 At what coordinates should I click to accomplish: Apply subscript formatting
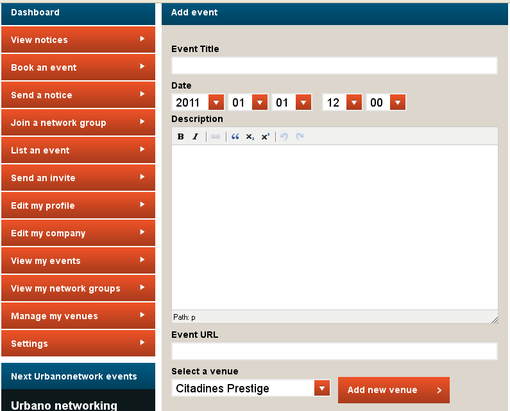tap(250, 136)
